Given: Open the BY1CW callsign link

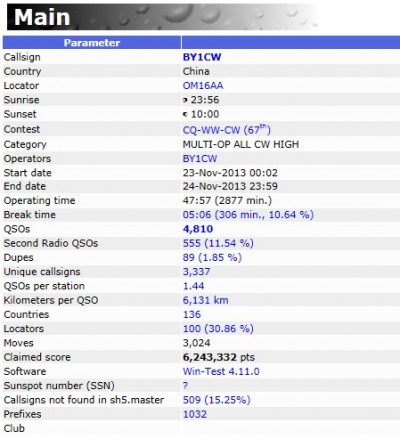Looking at the screenshot, I should tap(202, 57).
